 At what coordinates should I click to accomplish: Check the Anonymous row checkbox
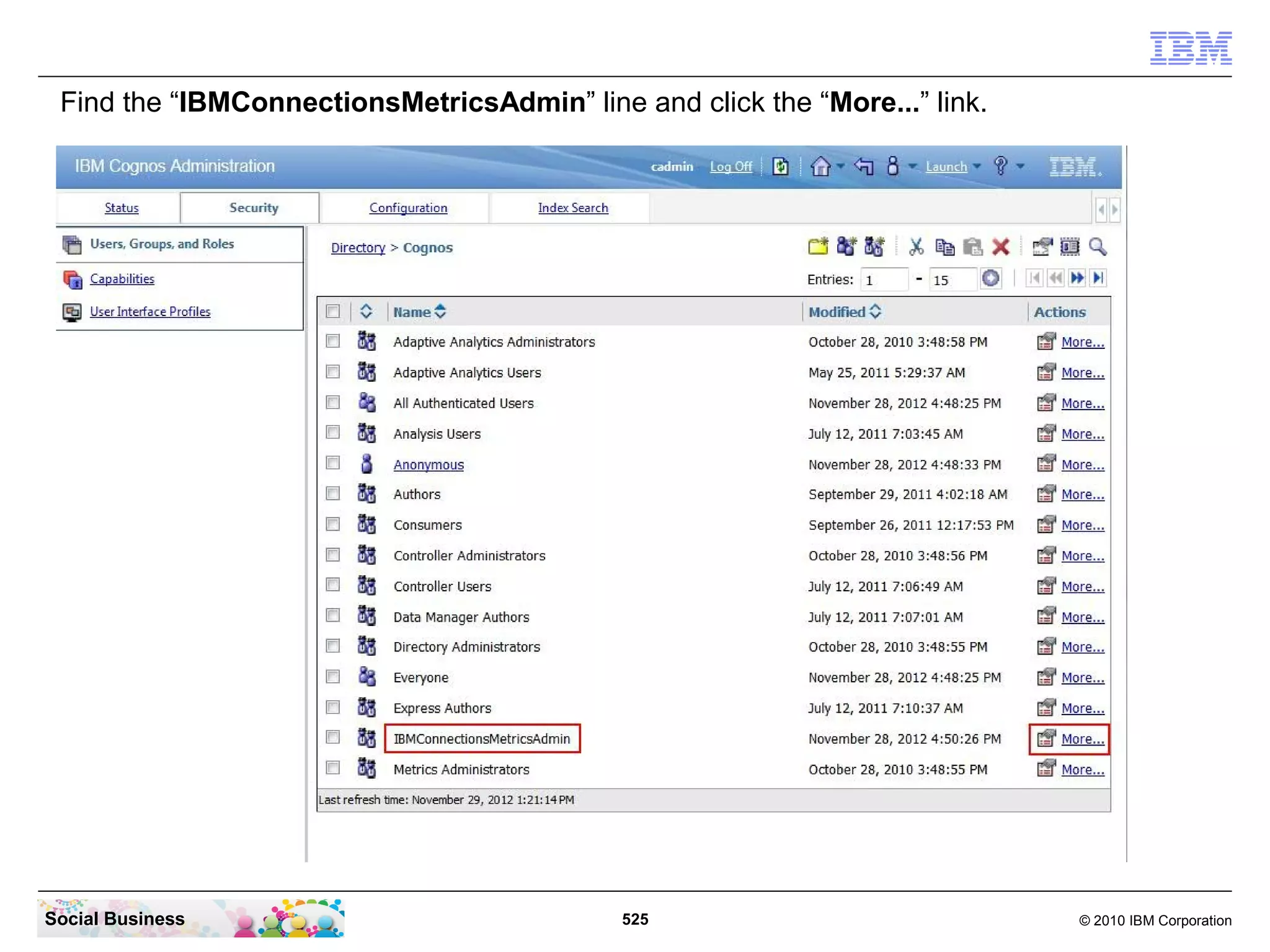(x=333, y=463)
